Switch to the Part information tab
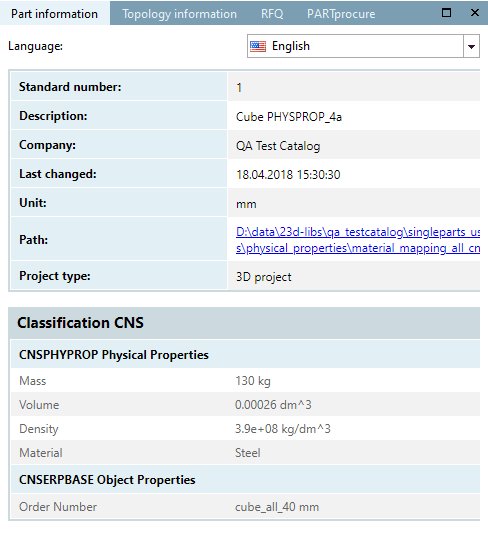Image resolution: width=488 pixels, height=537 pixels. (x=54, y=14)
